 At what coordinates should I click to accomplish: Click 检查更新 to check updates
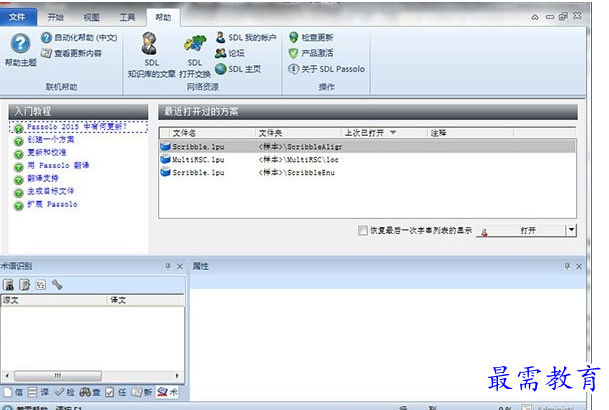pos(311,37)
